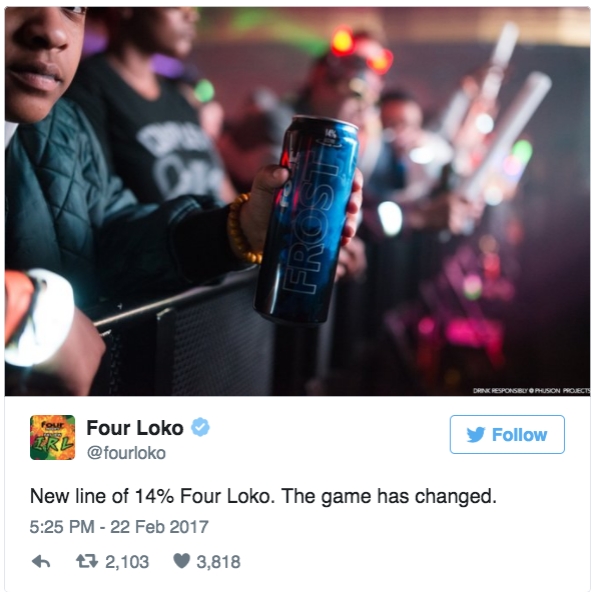This screenshot has height=592, width=600.
Task: View the 3,818 likes count
Action: click(x=218, y=562)
